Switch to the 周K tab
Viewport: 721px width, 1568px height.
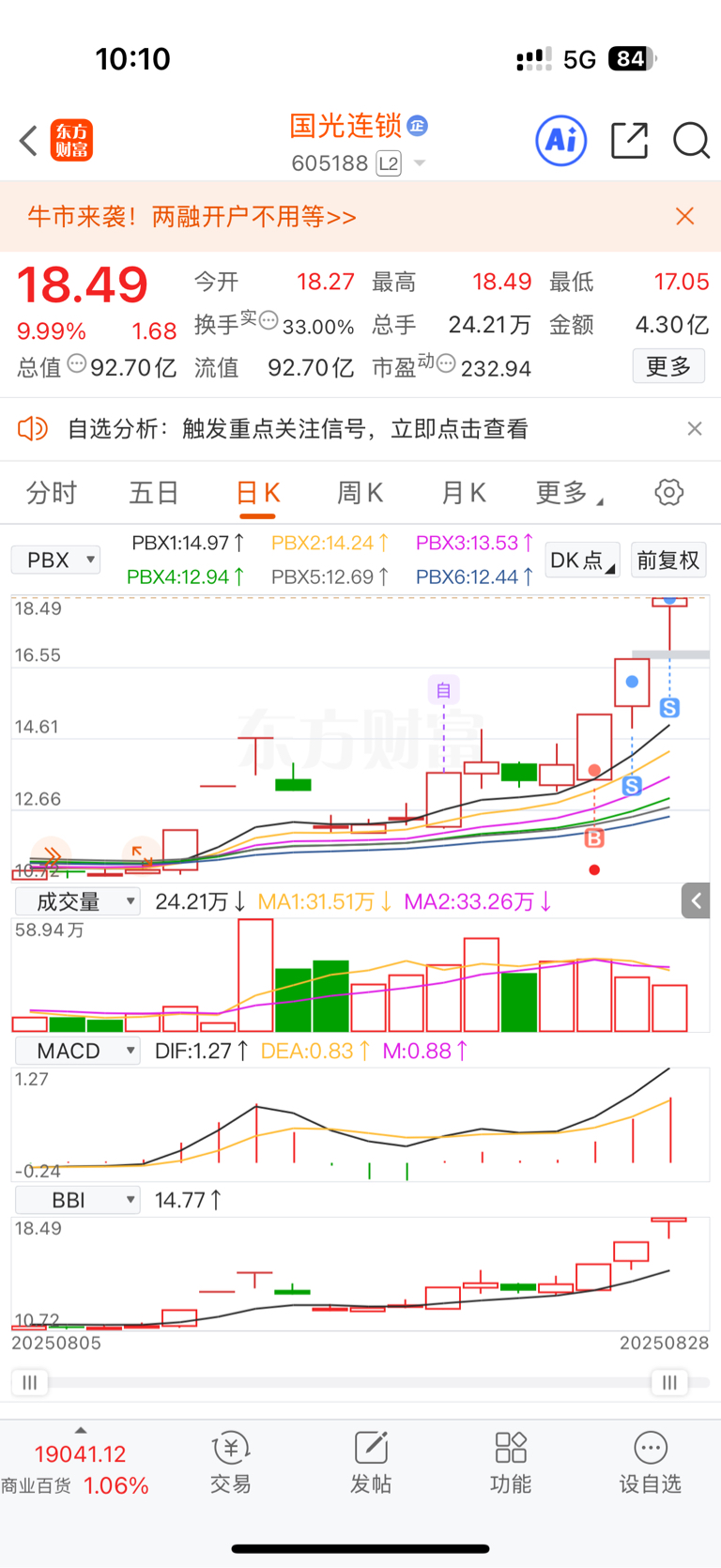[360, 492]
